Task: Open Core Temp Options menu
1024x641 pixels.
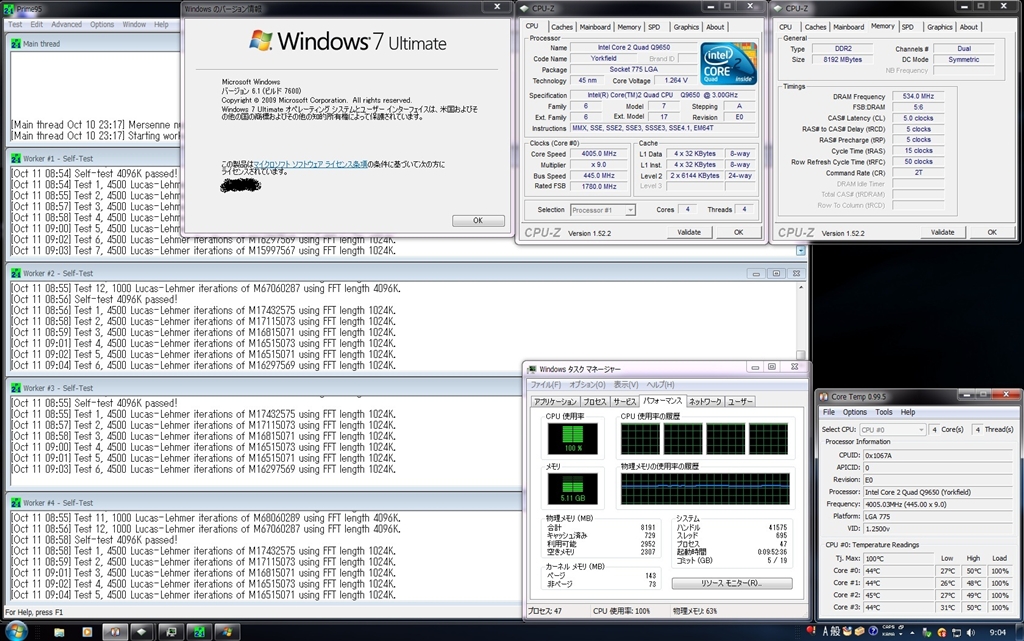Action: 854,413
